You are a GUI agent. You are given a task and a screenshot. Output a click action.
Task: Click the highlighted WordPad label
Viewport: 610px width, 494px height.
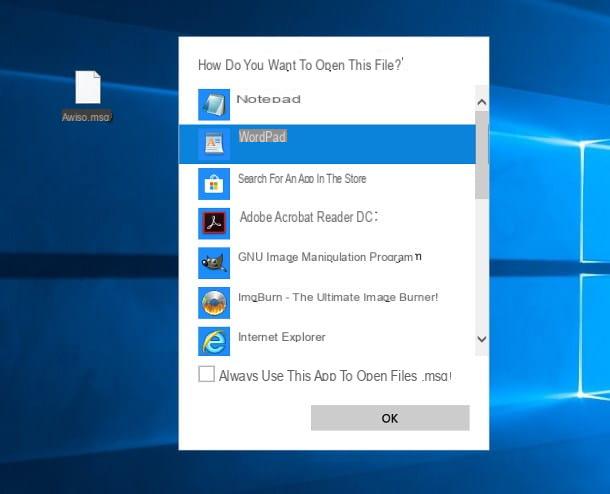point(263,137)
